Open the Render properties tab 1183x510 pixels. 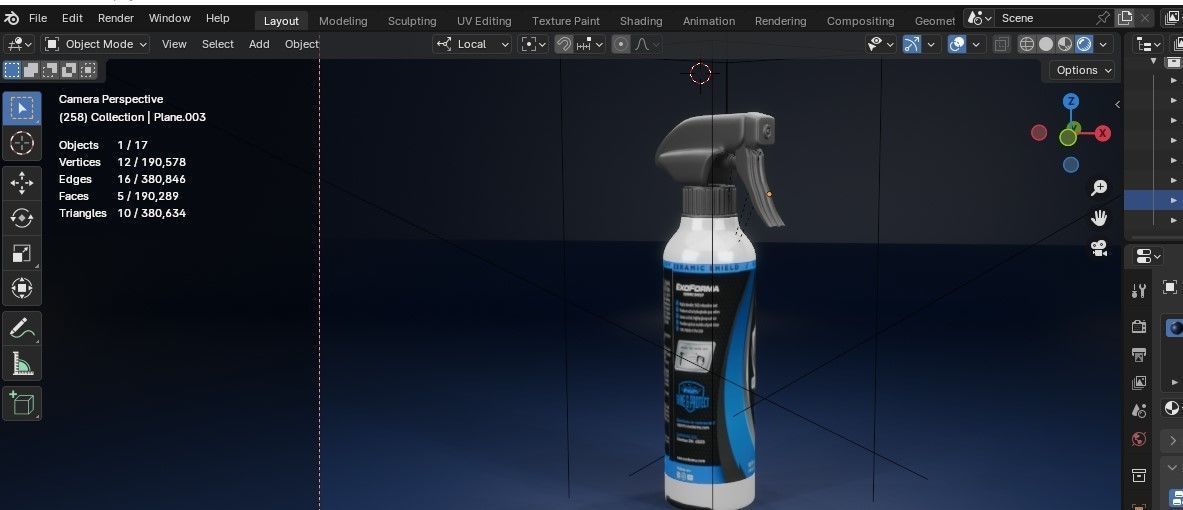click(1139, 326)
